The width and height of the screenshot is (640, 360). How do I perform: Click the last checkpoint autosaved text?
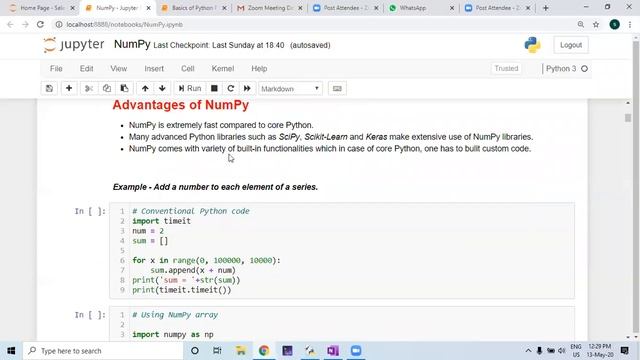click(x=242, y=45)
